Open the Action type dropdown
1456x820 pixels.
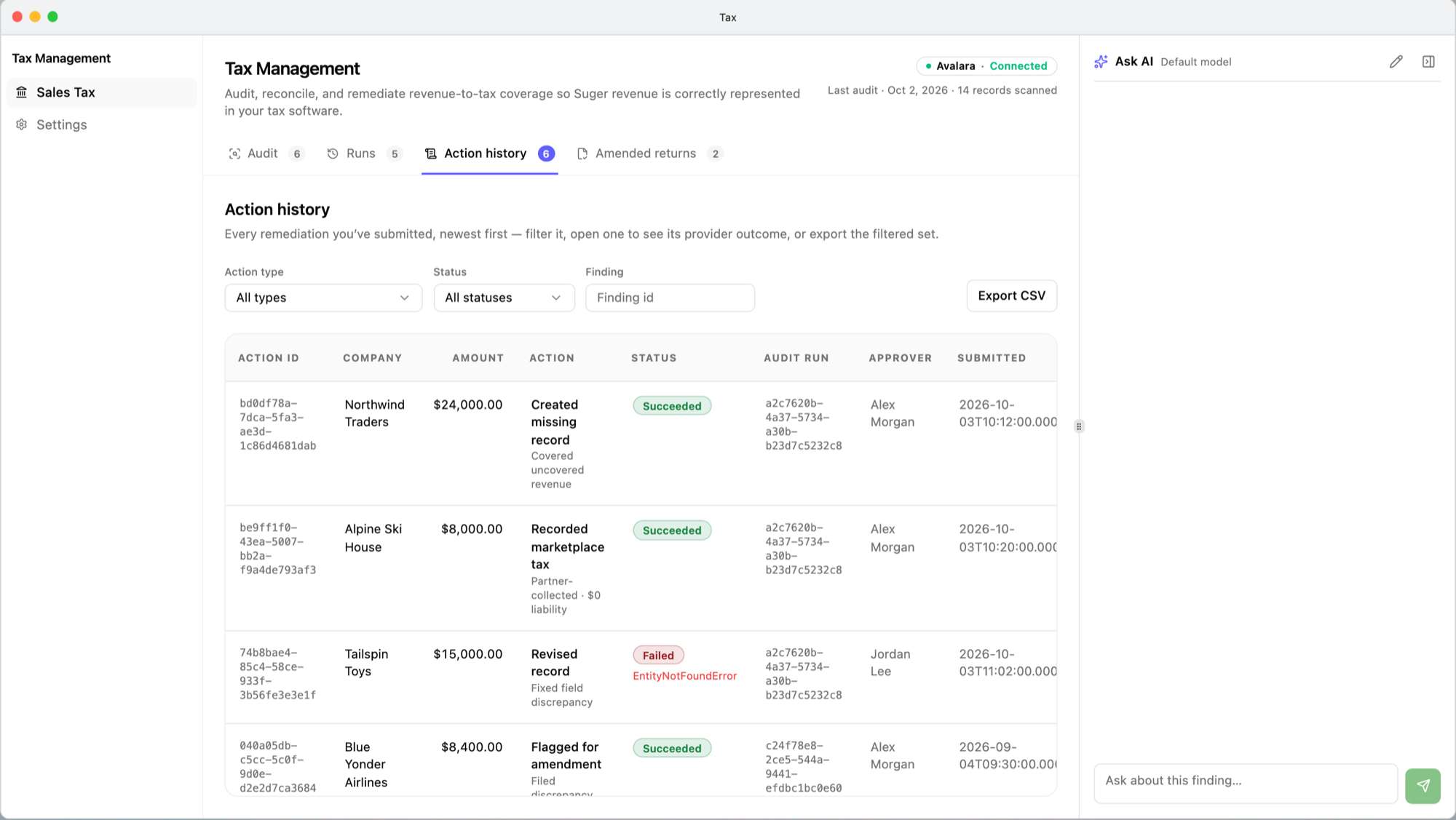click(323, 298)
